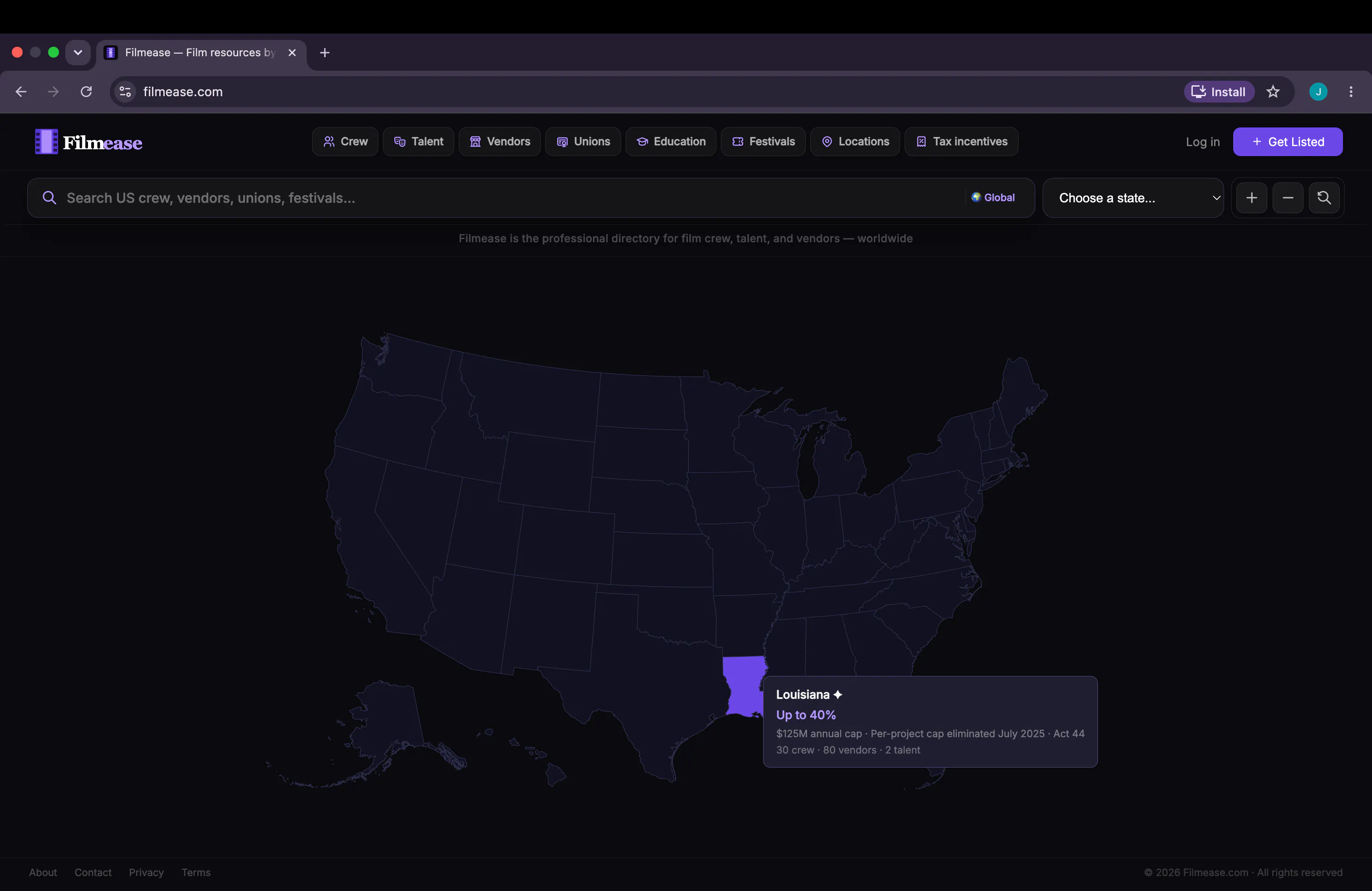1372x891 pixels.
Task: Reload the filmease.com page
Action: [x=87, y=92]
